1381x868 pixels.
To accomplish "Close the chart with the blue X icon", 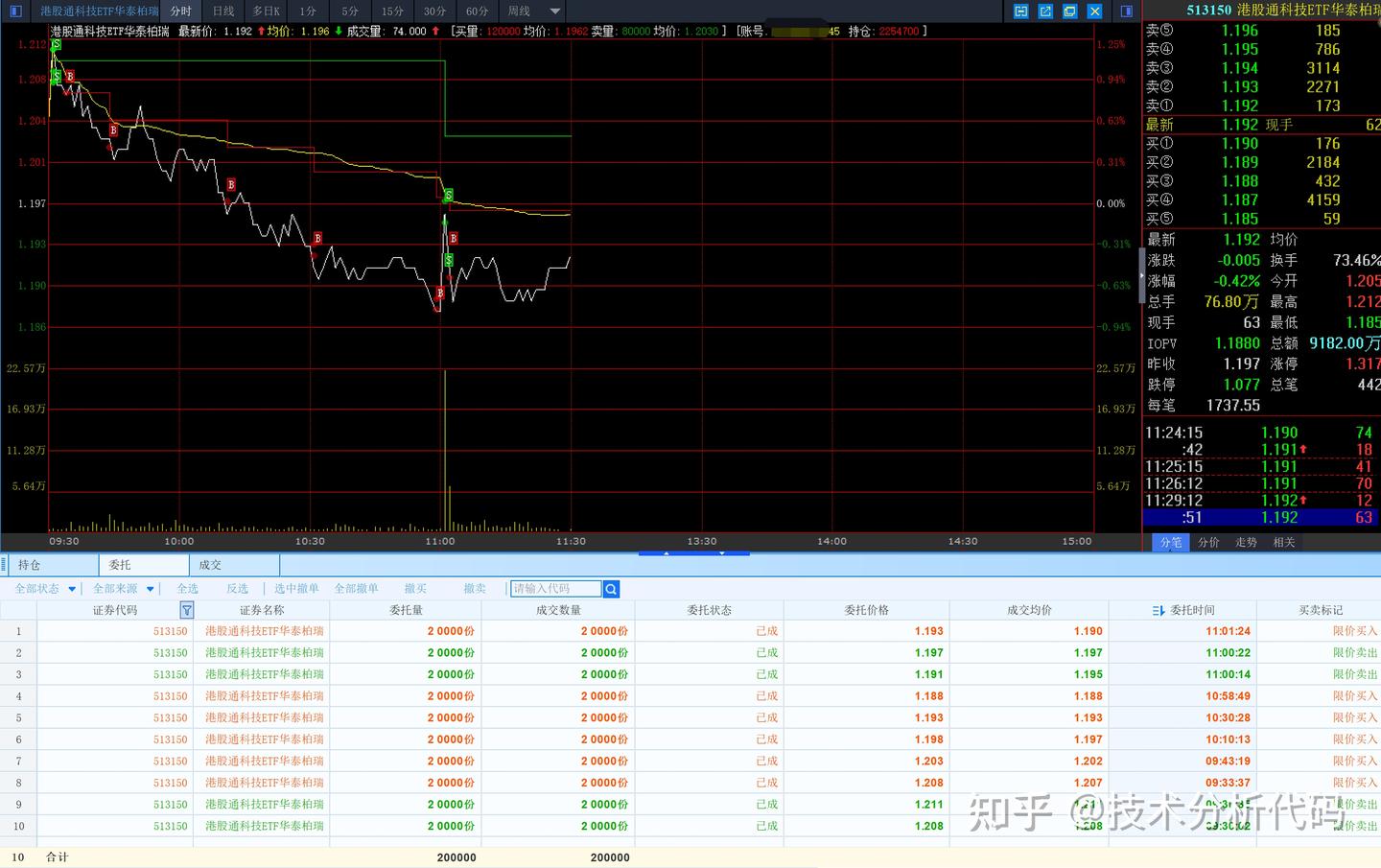I will pyautogui.click(x=1094, y=12).
